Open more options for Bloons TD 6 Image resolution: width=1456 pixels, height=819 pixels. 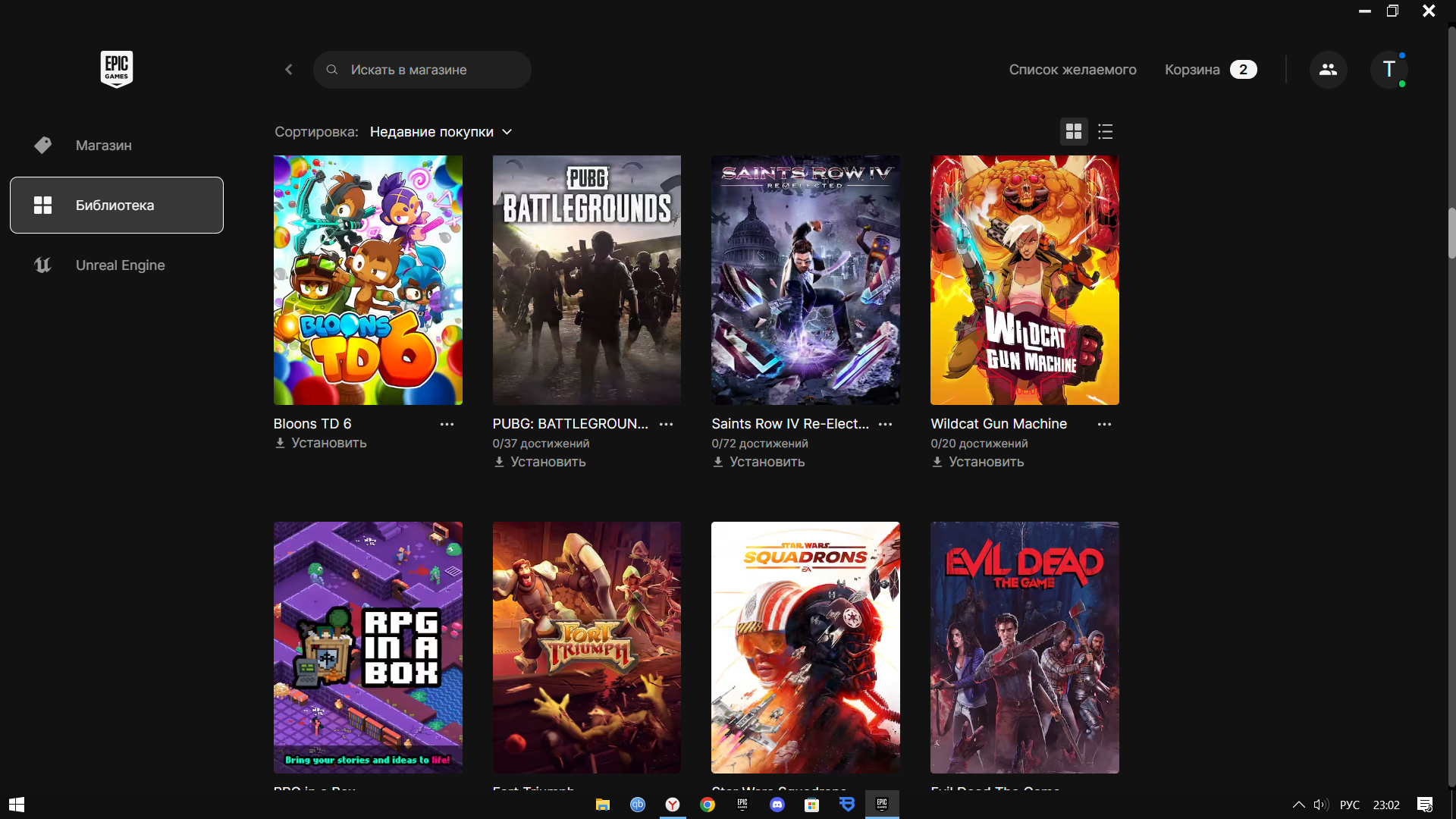pos(447,425)
